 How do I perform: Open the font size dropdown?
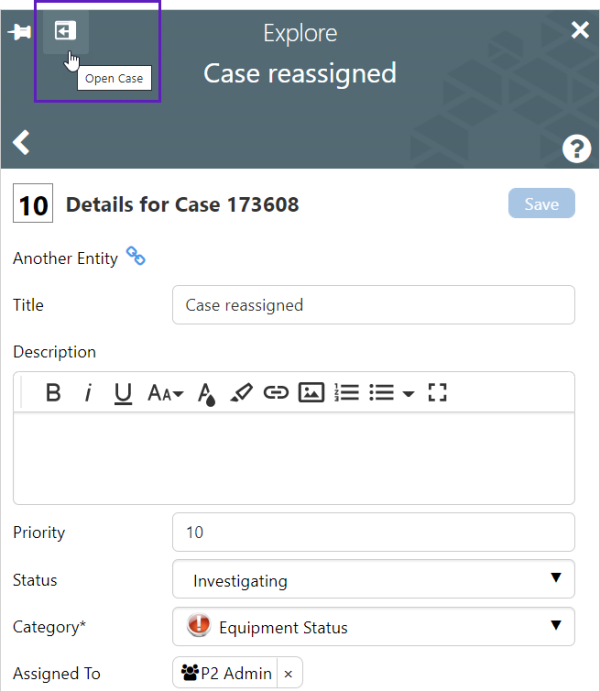click(x=165, y=393)
